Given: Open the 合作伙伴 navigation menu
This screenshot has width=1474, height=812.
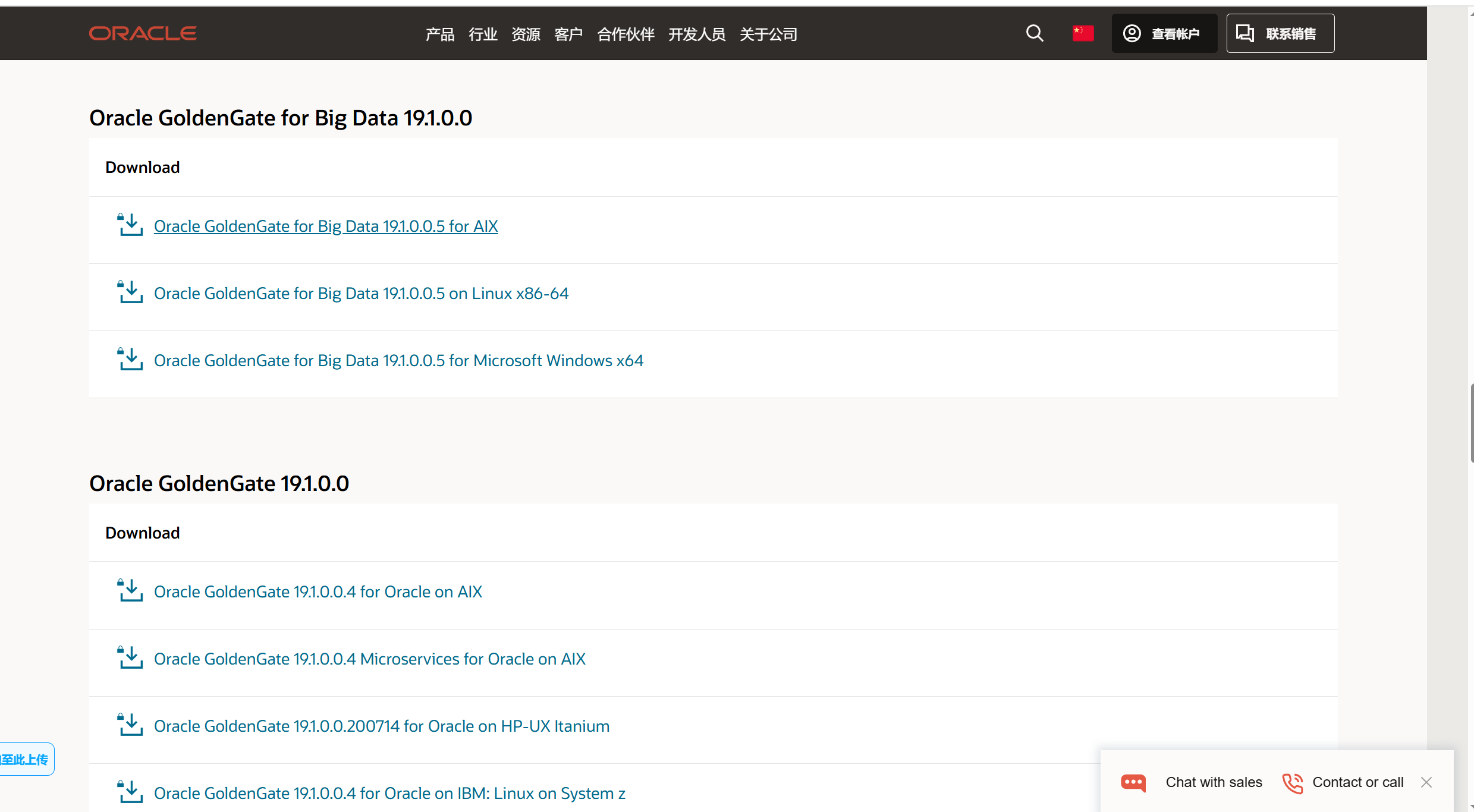Looking at the screenshot, I should (626, 34).
